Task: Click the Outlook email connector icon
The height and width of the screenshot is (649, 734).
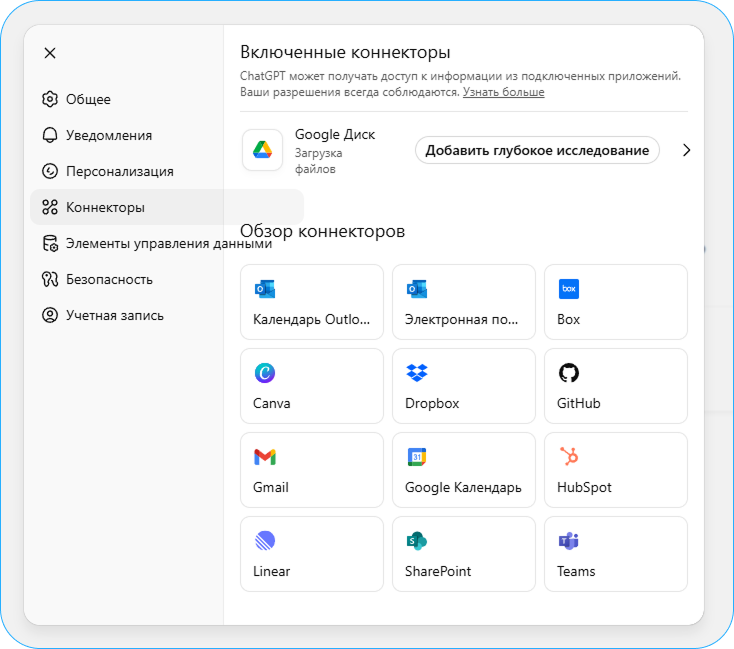Action: tap(417, 289)
